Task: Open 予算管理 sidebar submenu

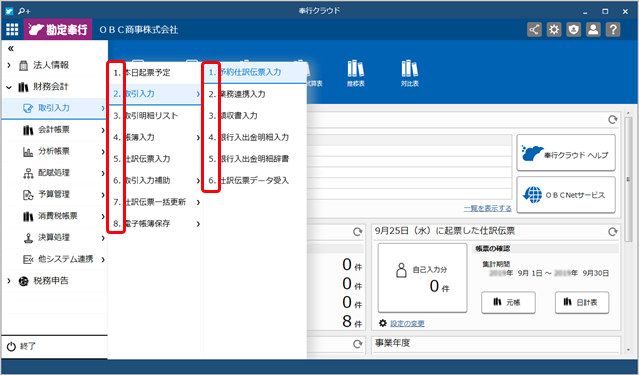Action: pyautogui.click(x=55, y=194)
